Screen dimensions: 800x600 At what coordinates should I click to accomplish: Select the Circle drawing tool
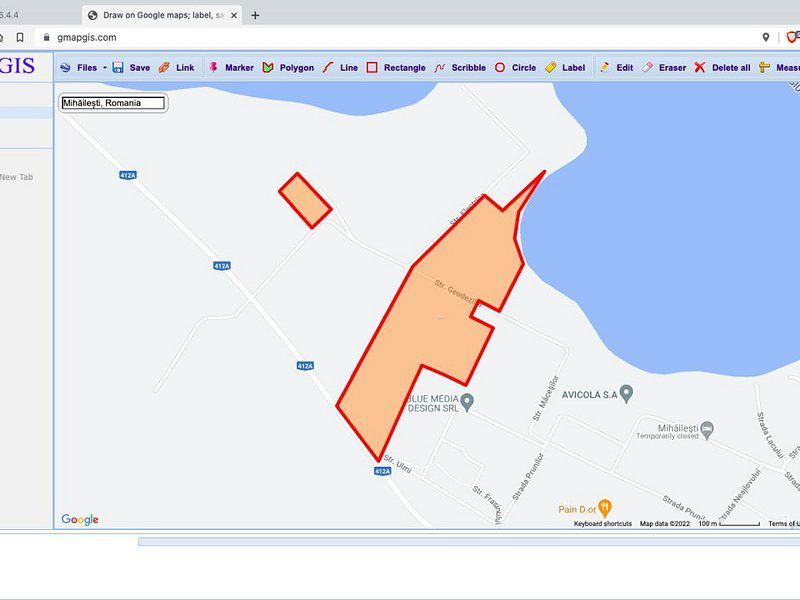515,68
